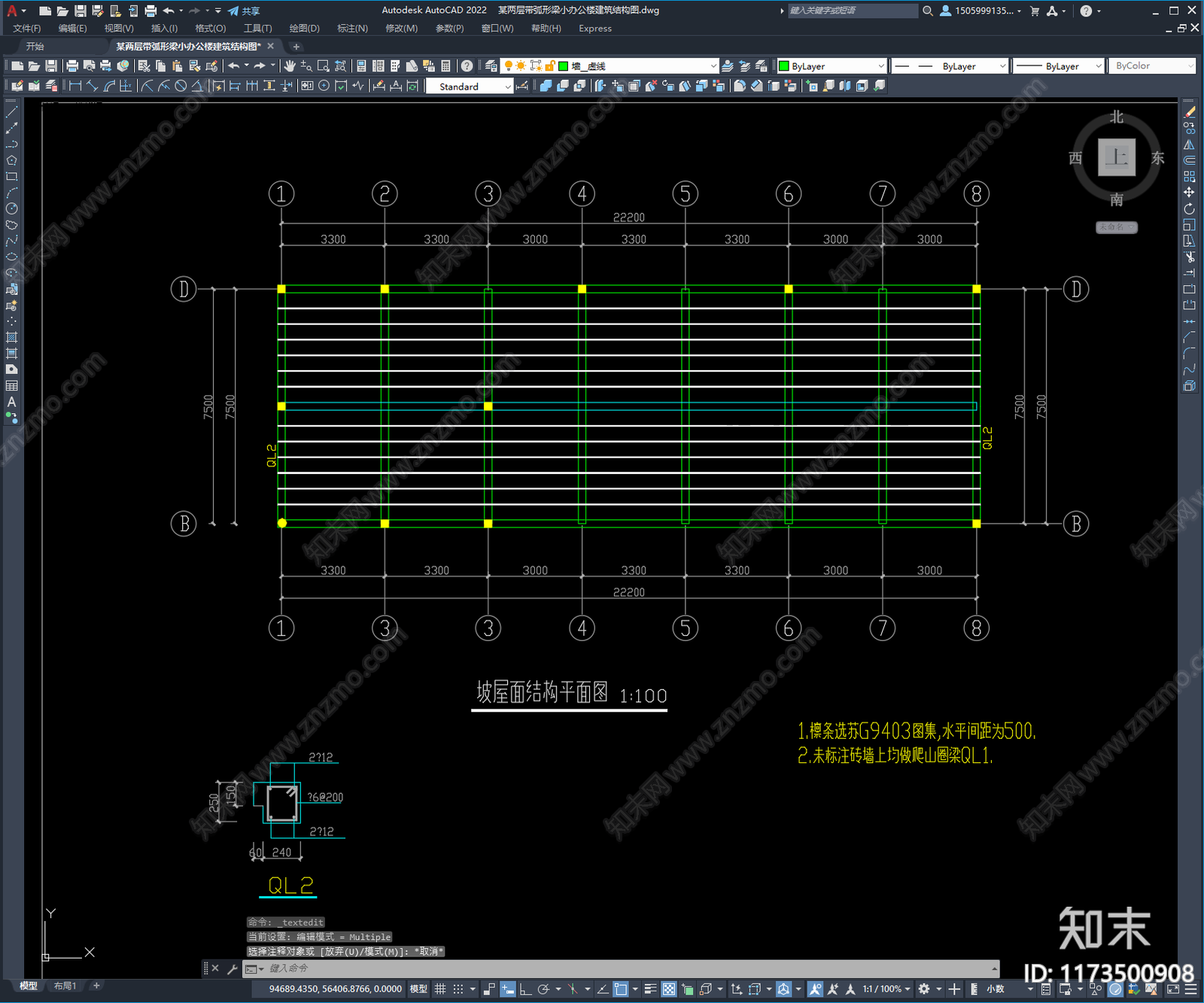Toggle drawing grid display on status bar
This screenshot has width=1204, height=1003.
tap(440, 989)
